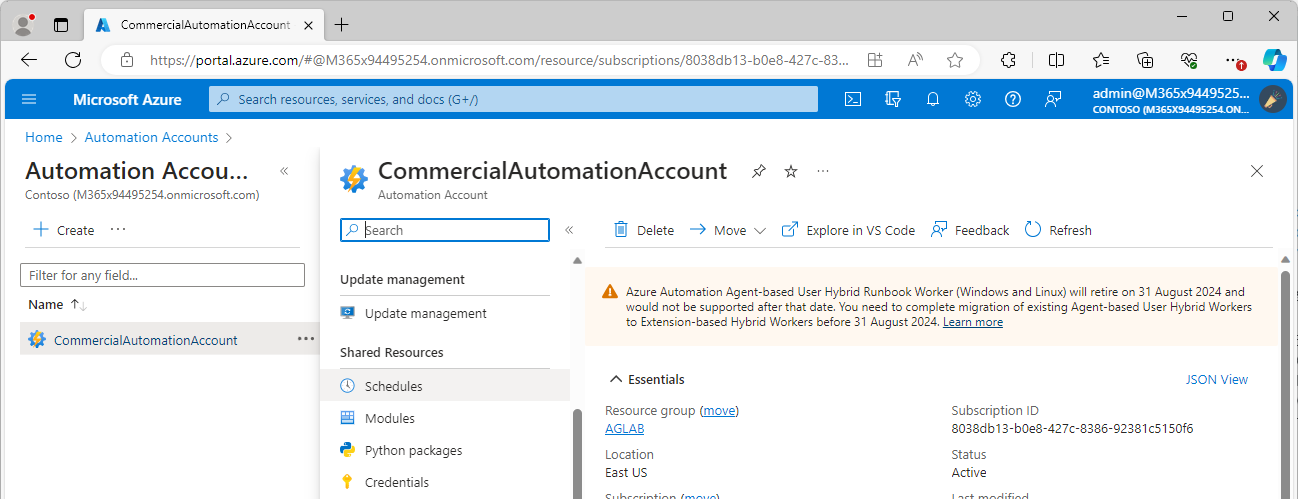This screenshot has width=1298, height=499.
Task: Go back in the browser
Action: tap(29, 60)
